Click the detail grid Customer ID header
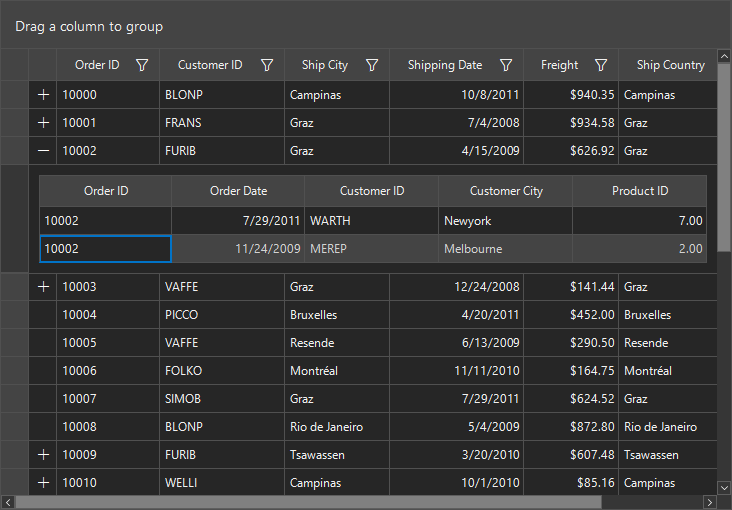Viewport: 732px width, 510px height. (372, 191)
